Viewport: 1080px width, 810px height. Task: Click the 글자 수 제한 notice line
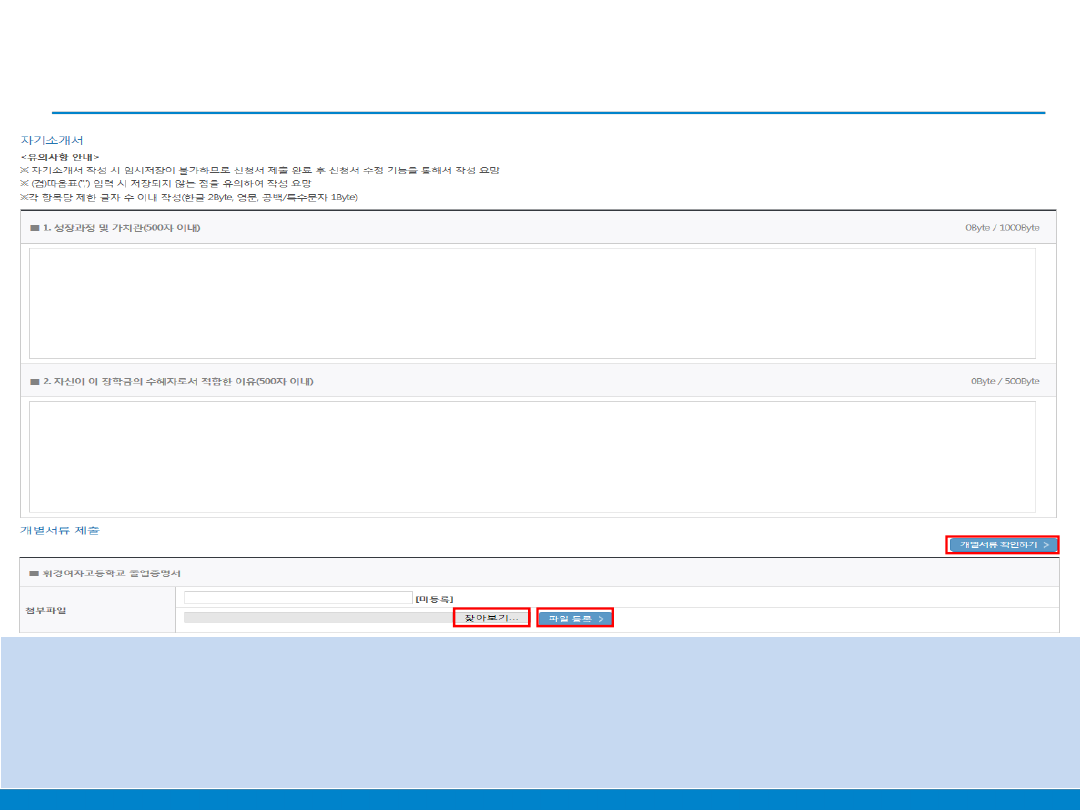189,198
